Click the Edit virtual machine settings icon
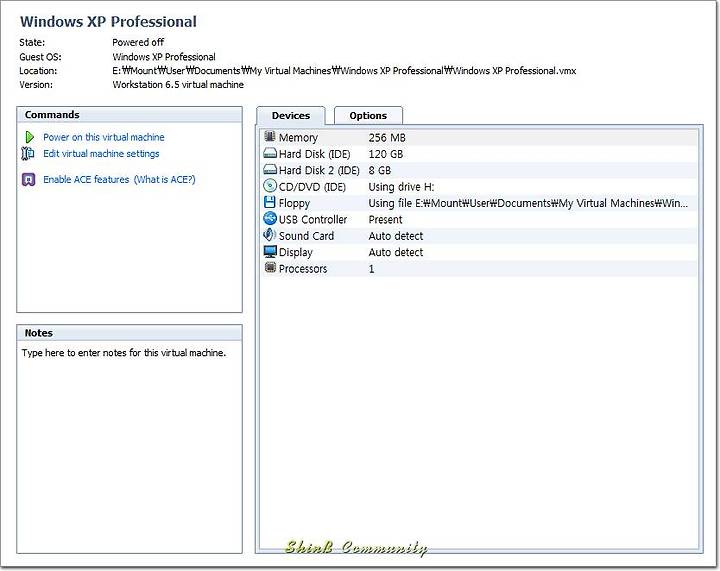This screenshot has height=571, width=720. pyautogui.click(x=28, y=153)
